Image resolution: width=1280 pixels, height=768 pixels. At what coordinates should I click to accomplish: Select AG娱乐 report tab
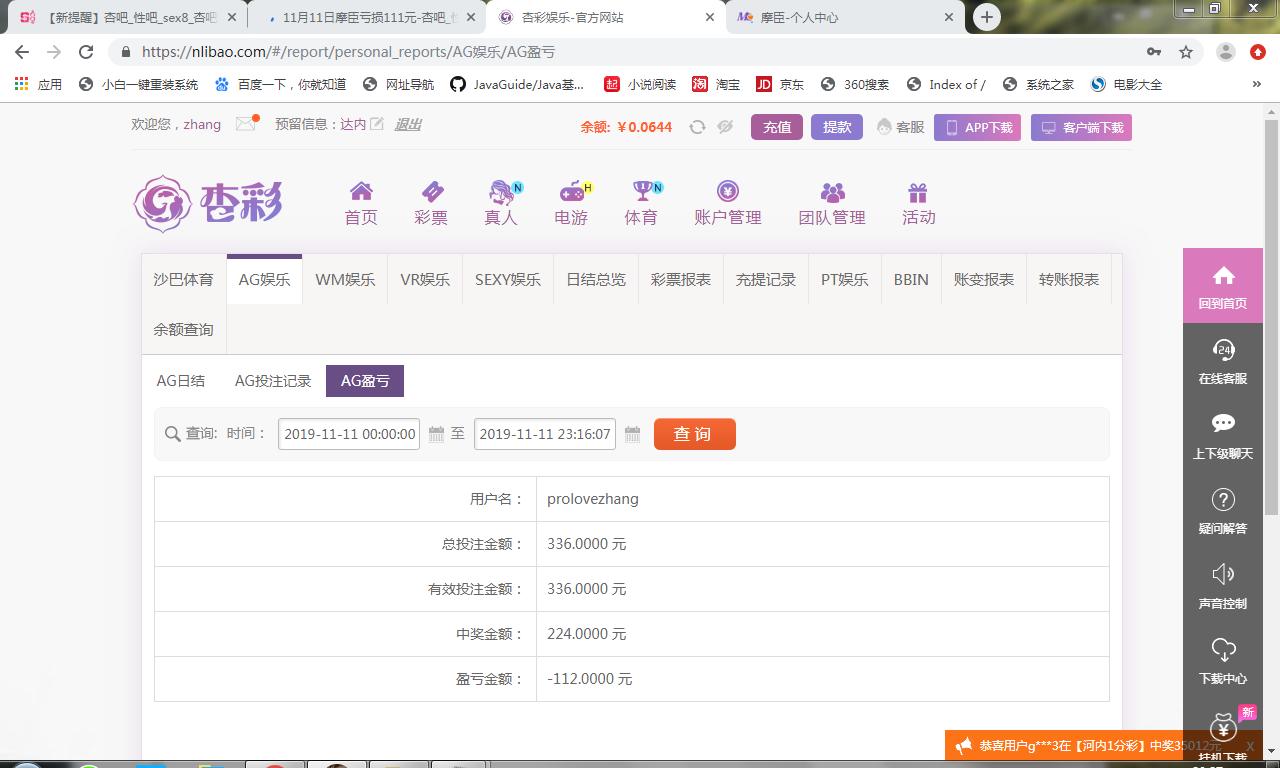click(x=264, y=280)
